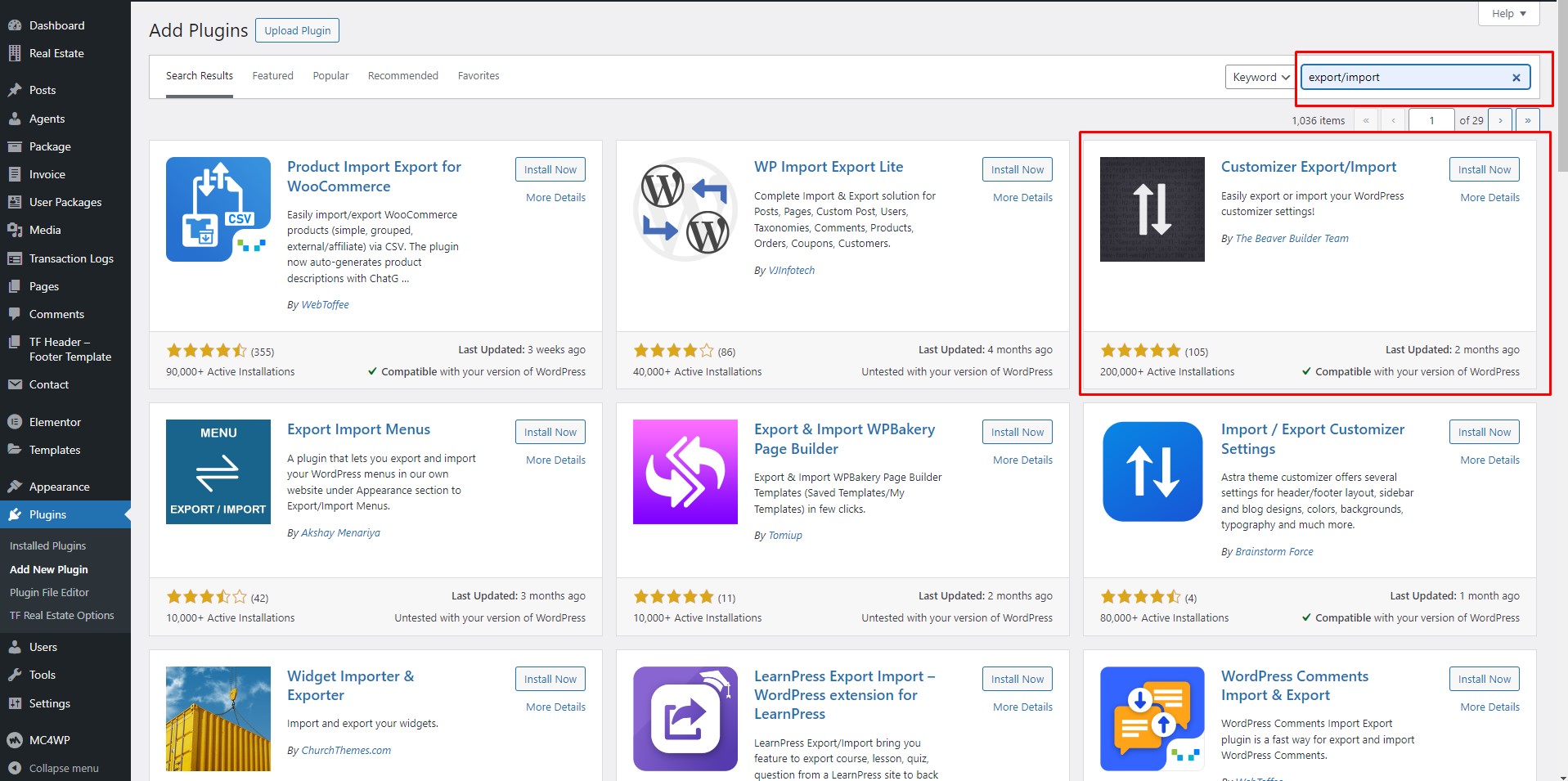The width and height of the screenshot is (1568, 781).
Task: Click the User Packages icon
Action: (15, 202)
